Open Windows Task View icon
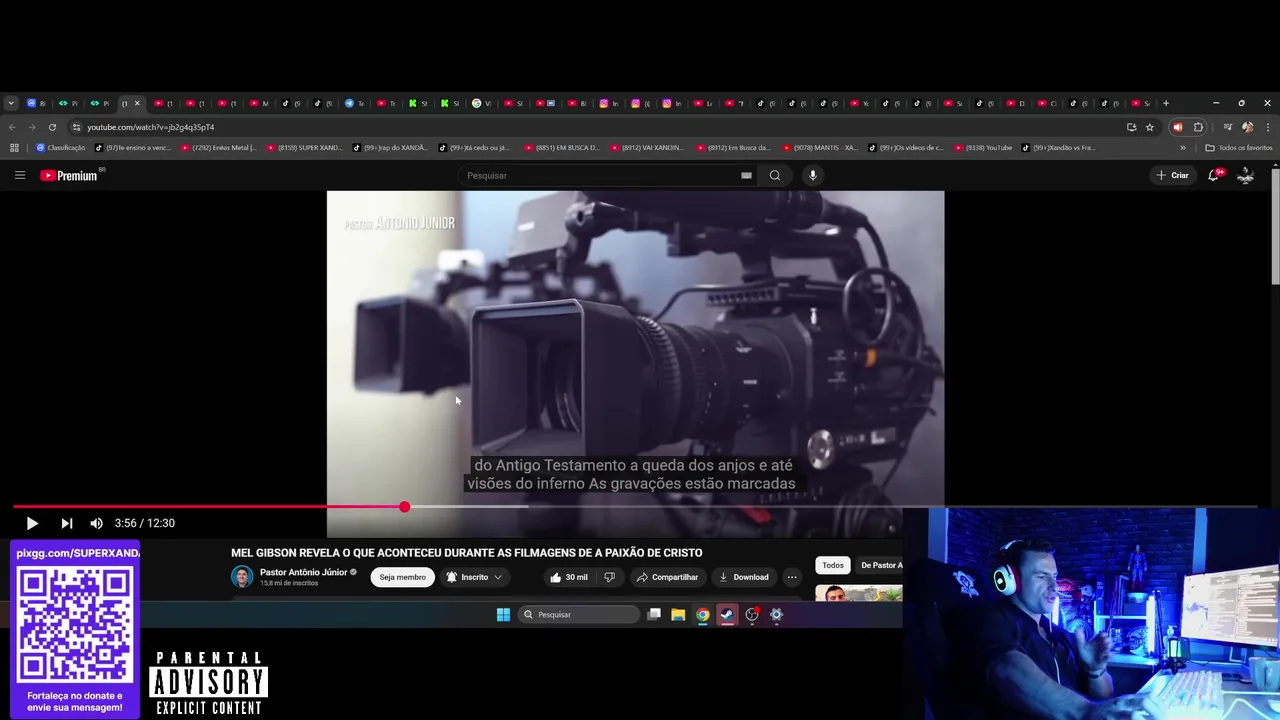Viewport: 1280px width, 720px height. tap(654, 615)
